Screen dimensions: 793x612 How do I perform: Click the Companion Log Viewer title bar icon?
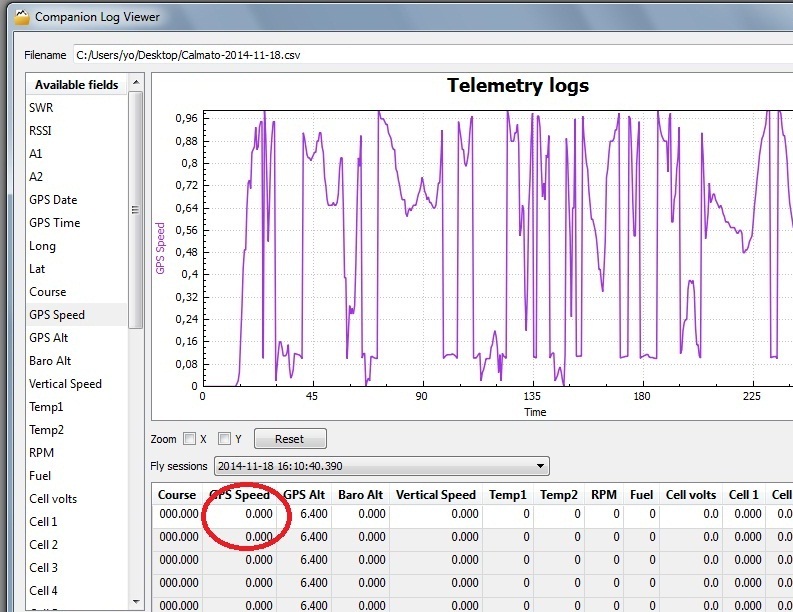click(21, 17)
